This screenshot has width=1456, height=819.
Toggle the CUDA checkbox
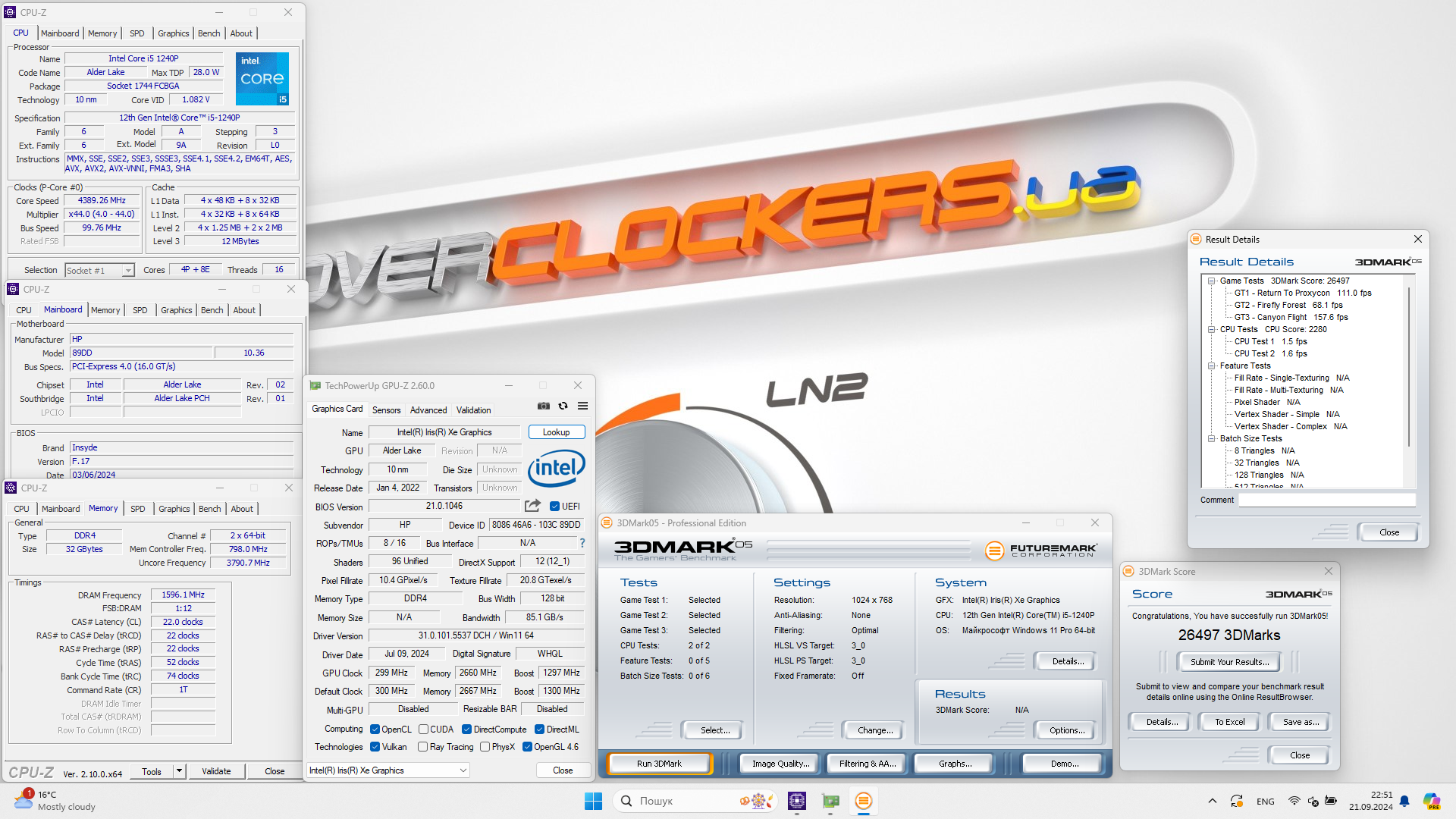423,730
